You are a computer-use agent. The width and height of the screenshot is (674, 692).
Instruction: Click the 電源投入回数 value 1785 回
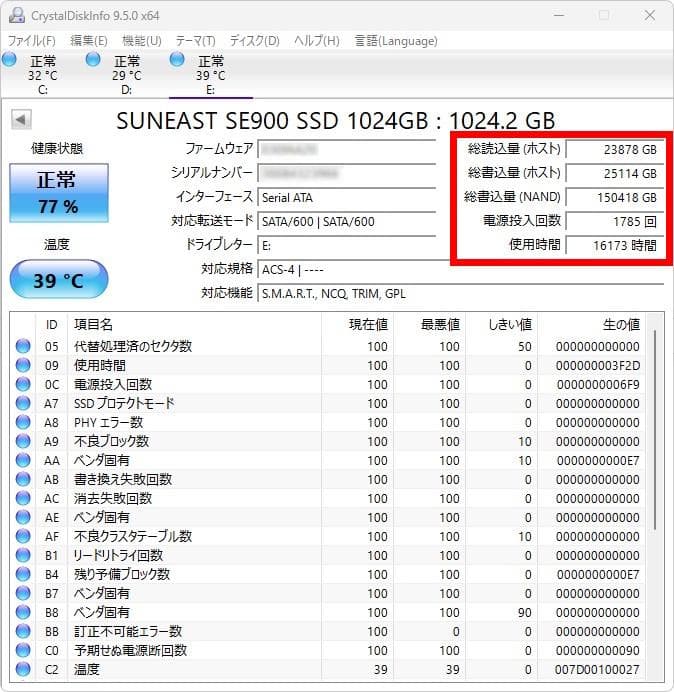click(x=615, y=221)
